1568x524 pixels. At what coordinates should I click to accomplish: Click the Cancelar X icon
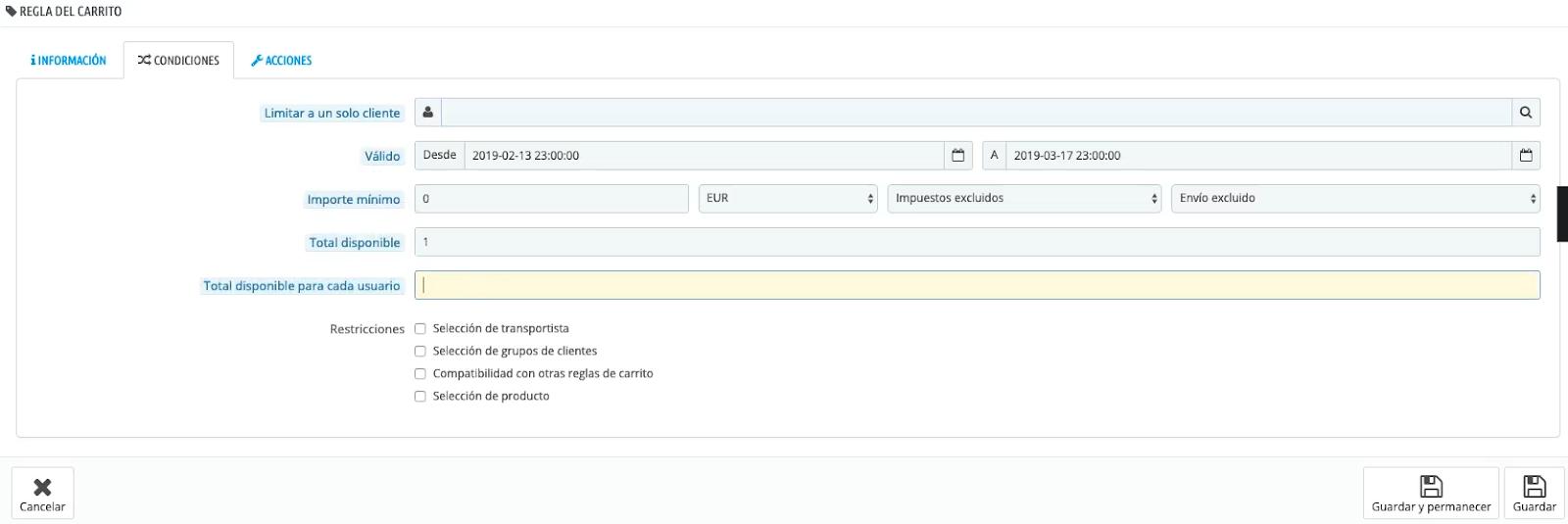tap(42, 487)
